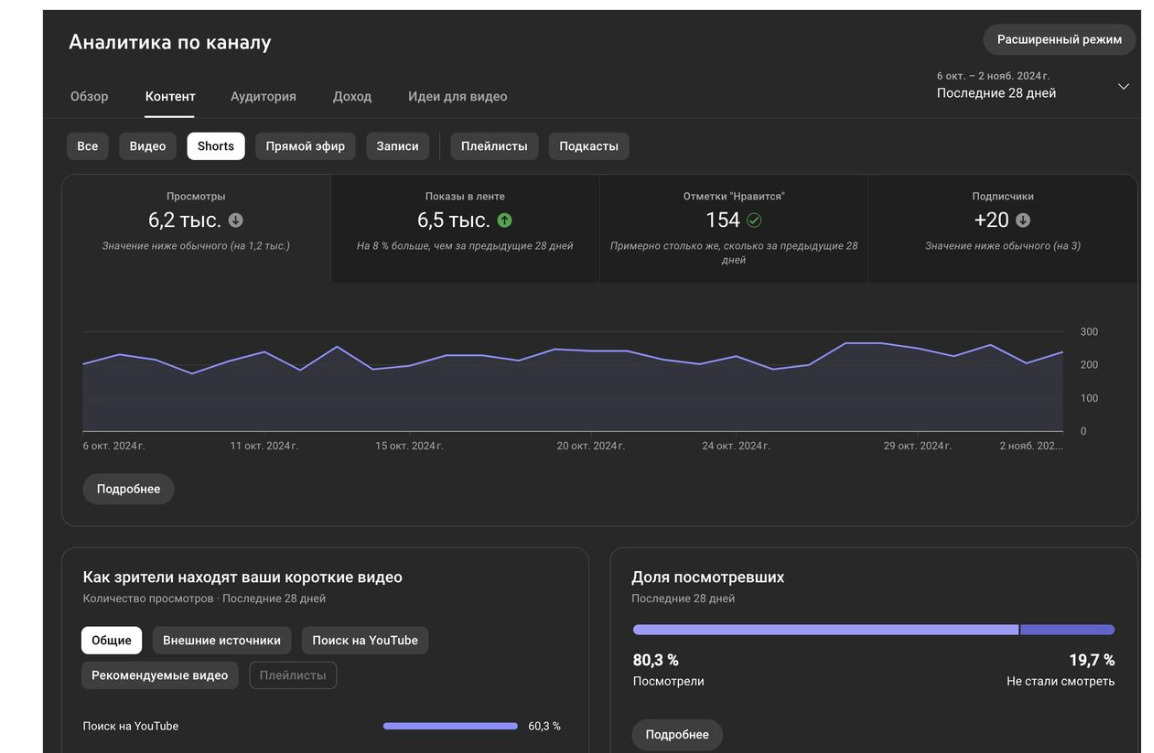Click the Посмотрели segment of the viewed bar
Viewport: 1154px width, 753px height.
click(826, 629)
